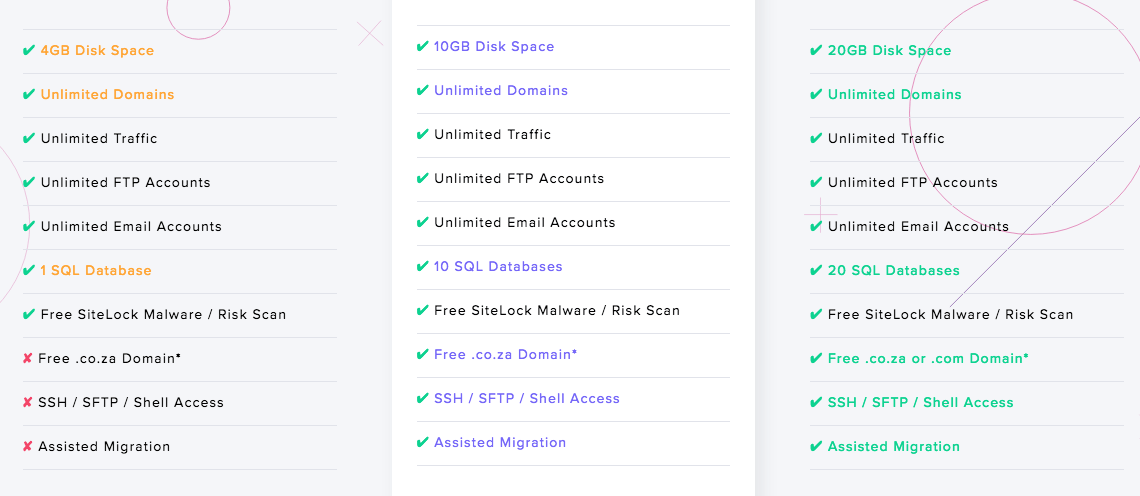Select the orange Unlimited Domains feature text
1140x496 pixels.
pos(108,95)
